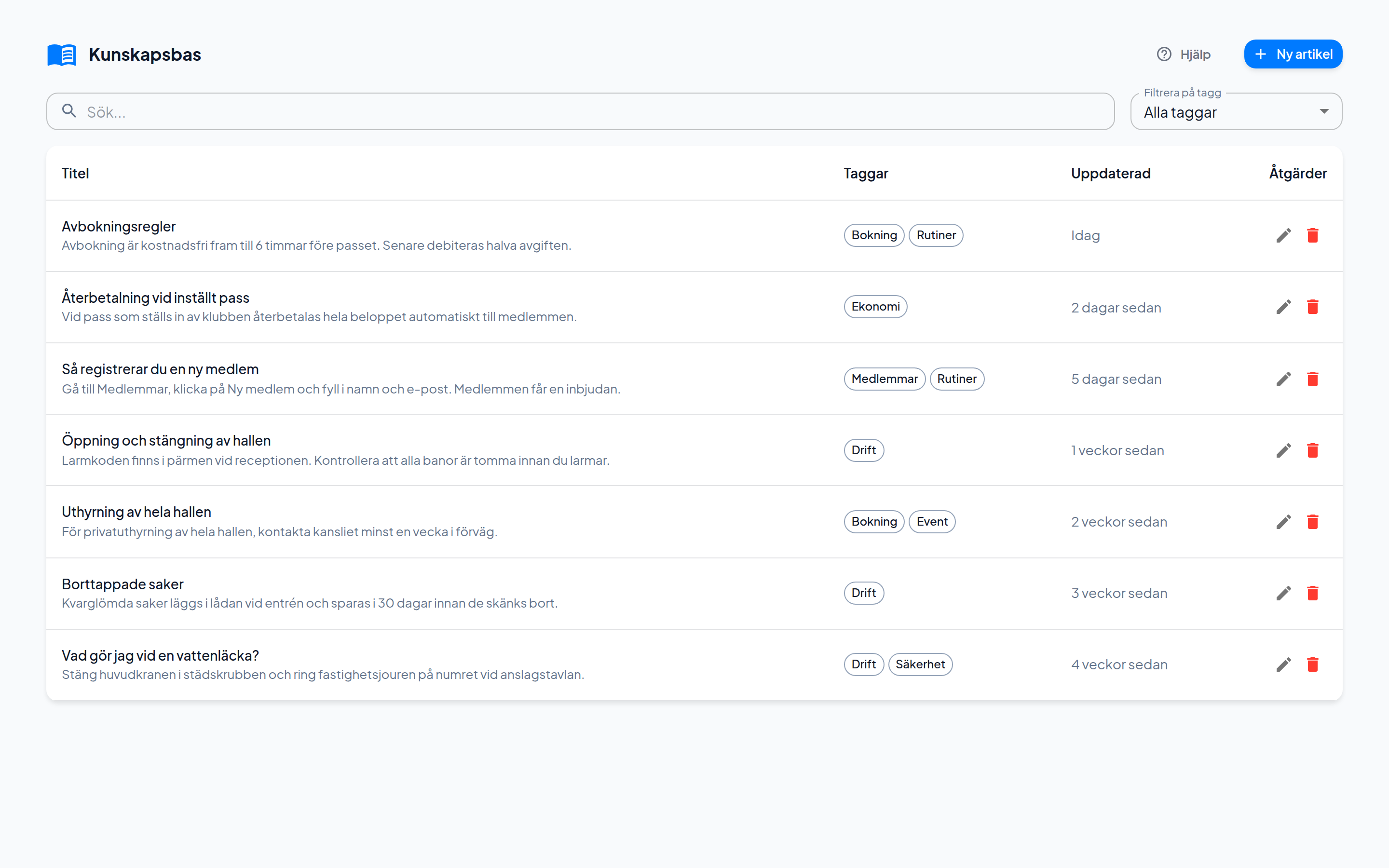Click Rutiner tag on ny medlem row
This screenshot has width=1389, height=868.
click(x=957, y=379)
